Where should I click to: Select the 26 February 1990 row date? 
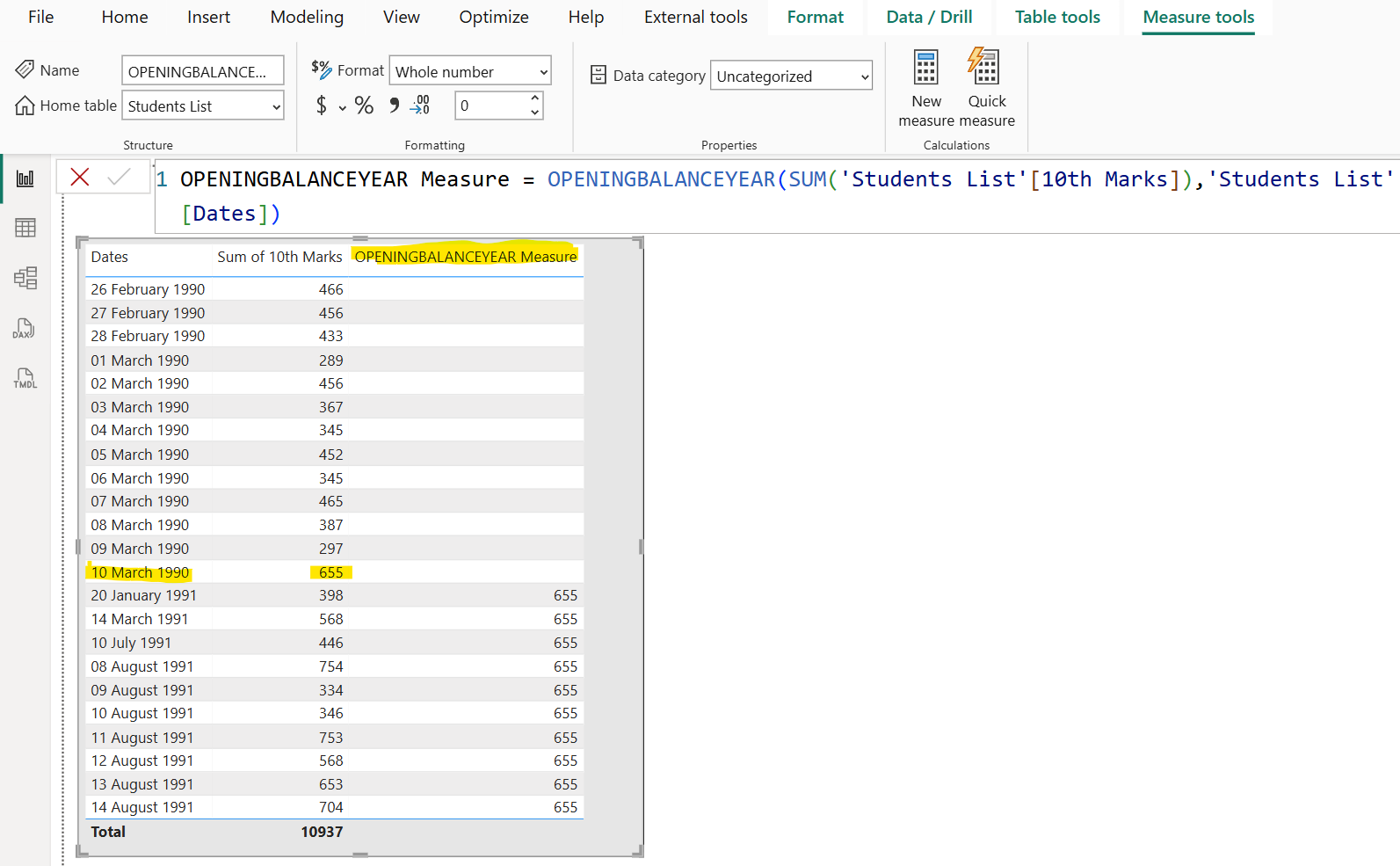pyautogui.click(x=148, y=289)
